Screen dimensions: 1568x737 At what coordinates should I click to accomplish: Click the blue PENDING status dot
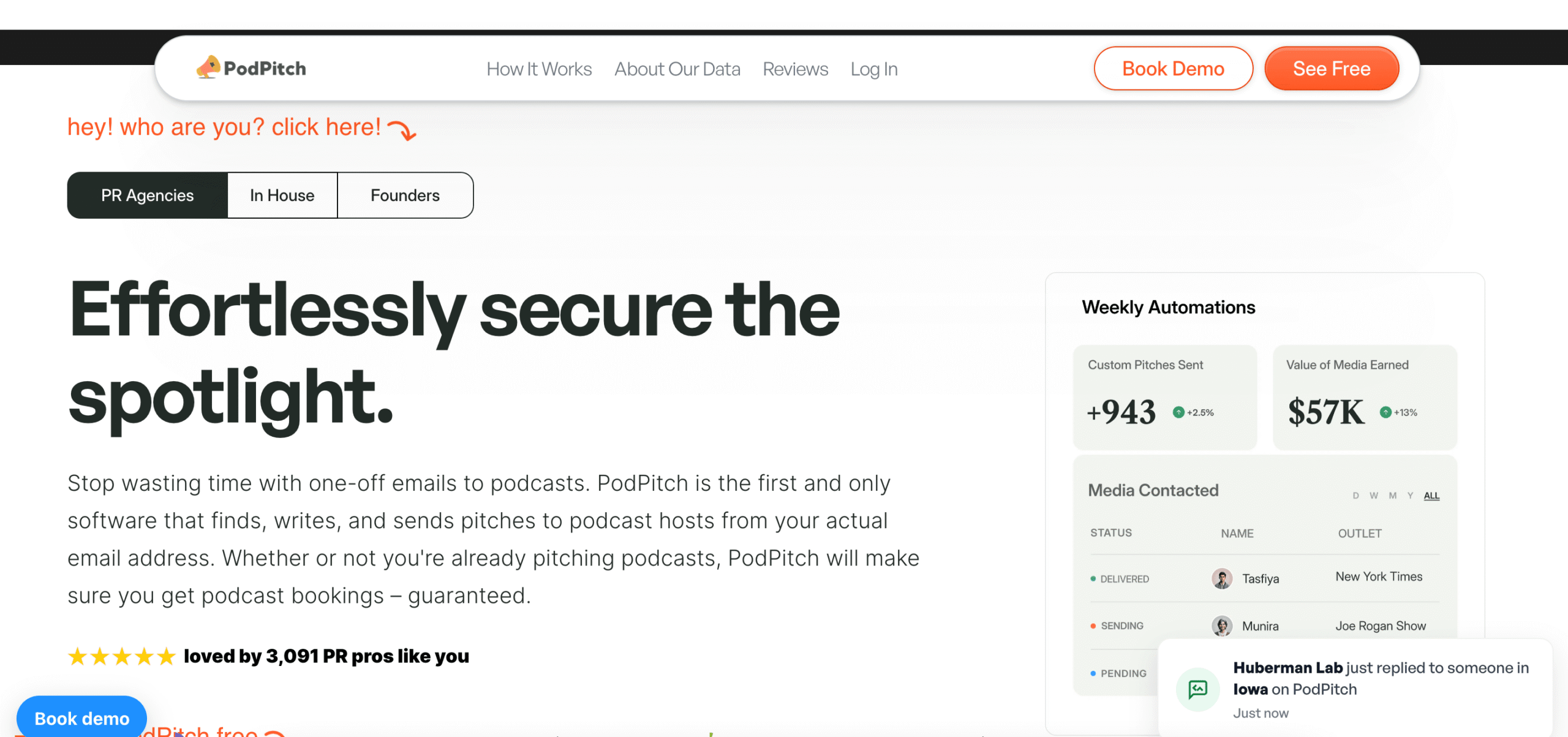[1094, 673]
